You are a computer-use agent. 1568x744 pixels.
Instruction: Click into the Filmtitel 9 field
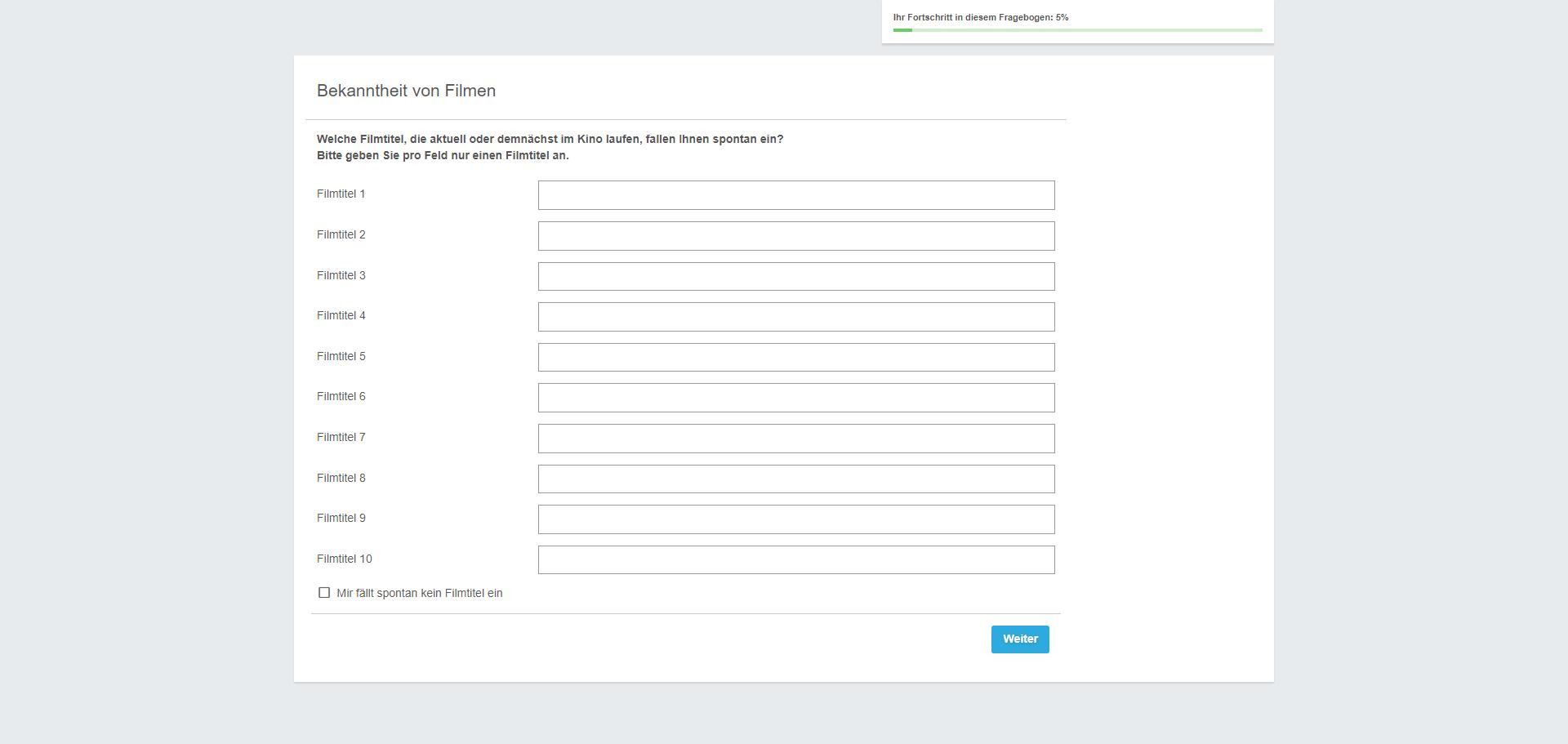(x=796, y=519)
